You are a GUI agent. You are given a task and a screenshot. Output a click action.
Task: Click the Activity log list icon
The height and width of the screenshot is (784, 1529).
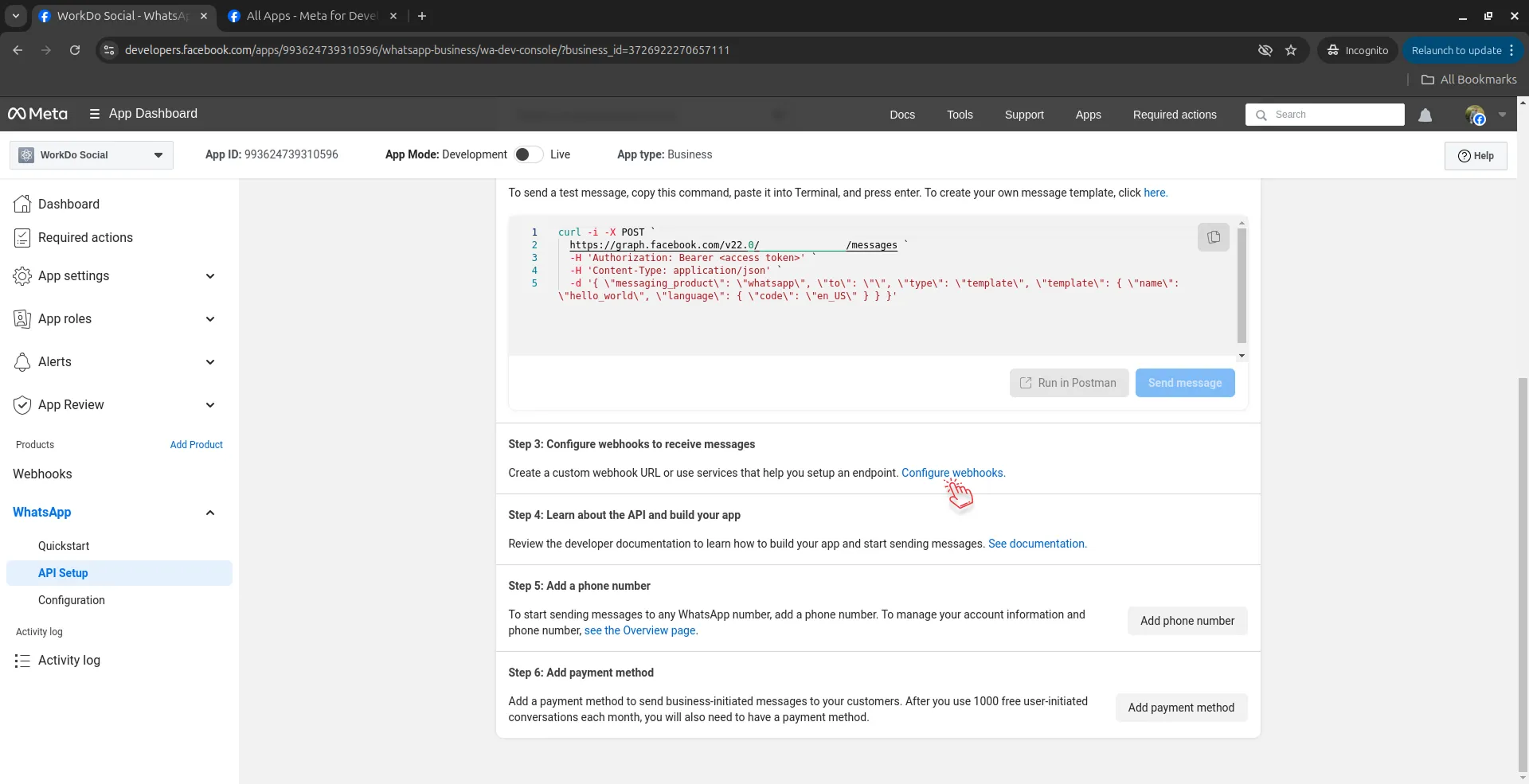[22, 661]
